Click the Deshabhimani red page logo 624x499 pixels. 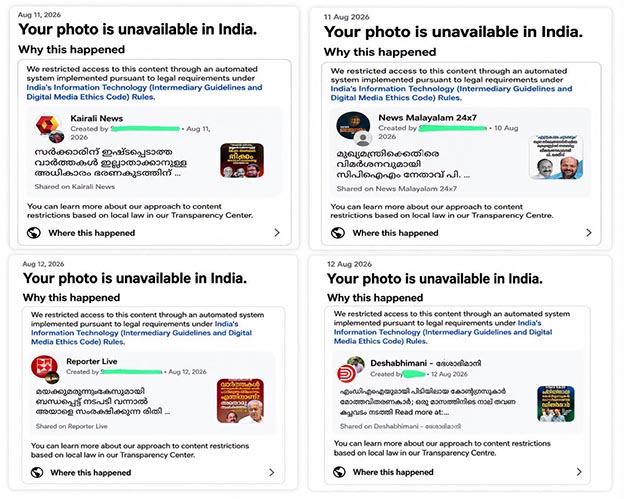(346, 374)
